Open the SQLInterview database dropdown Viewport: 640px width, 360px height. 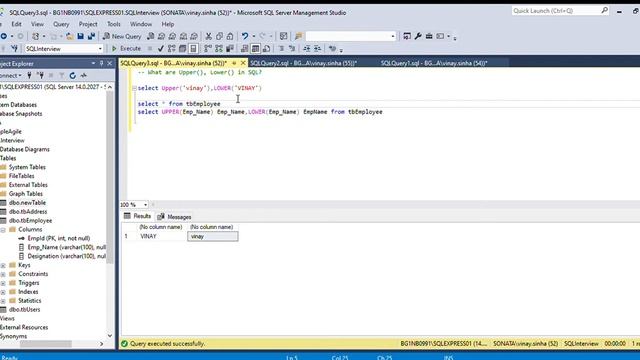coord(100,49)
